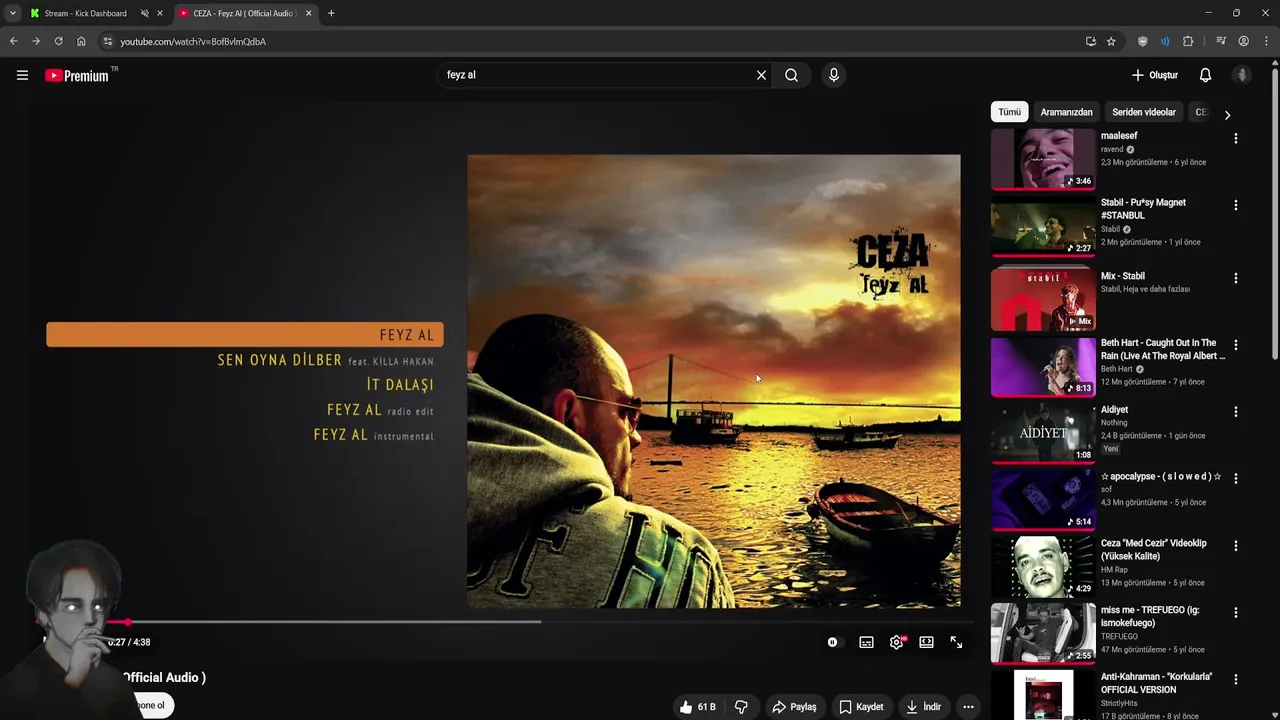Switch the player to theater mode
This screenshot has width=1280, height=720.
926,642
